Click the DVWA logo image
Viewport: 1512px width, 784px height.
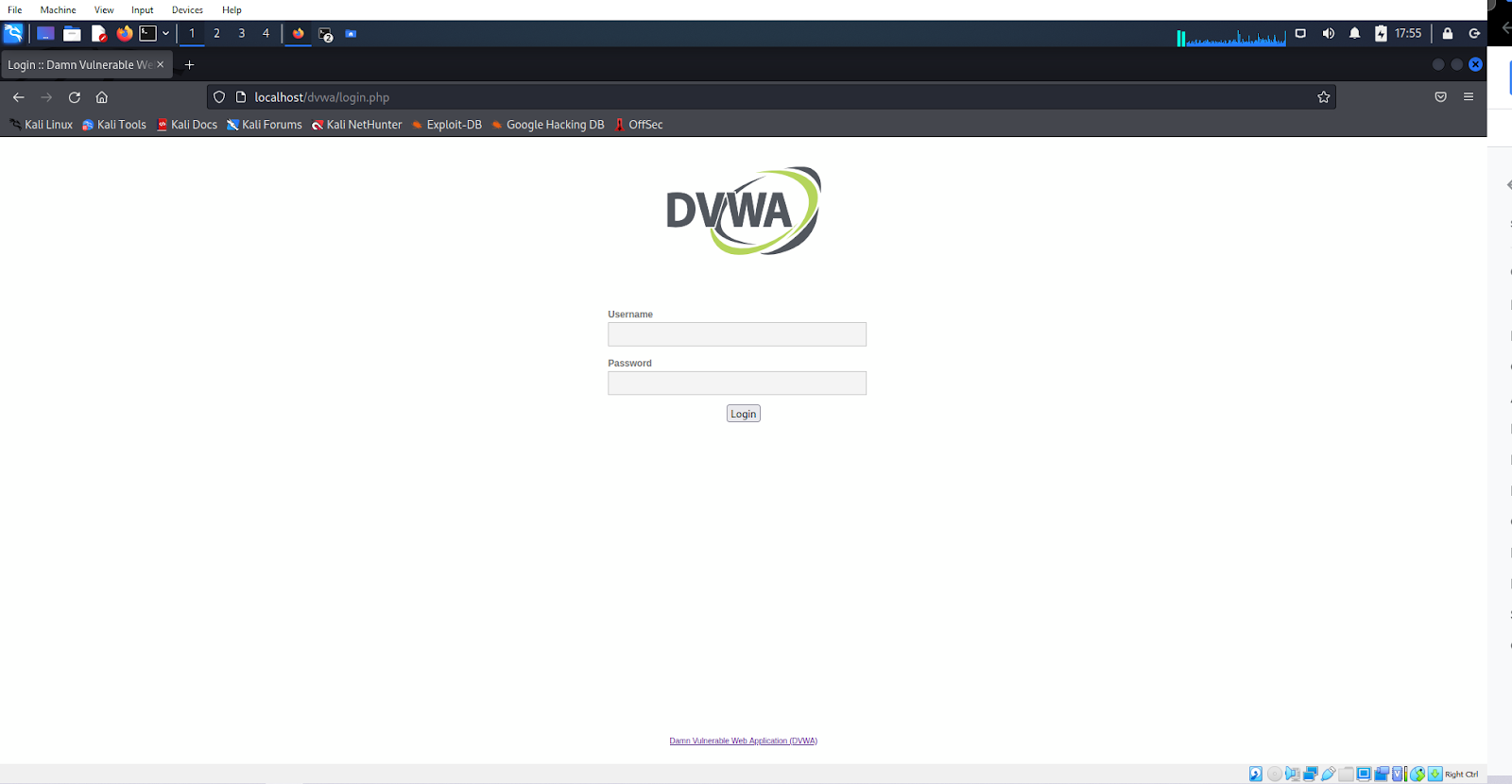pos(744,211)
